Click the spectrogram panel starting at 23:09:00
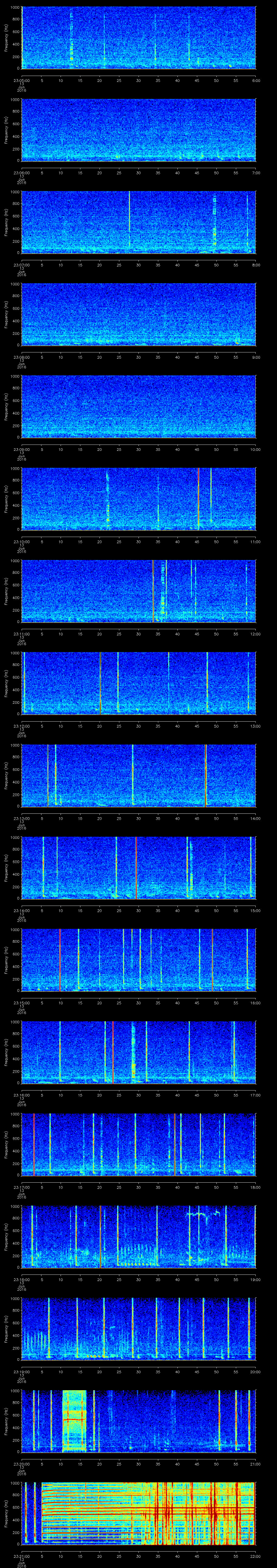Screen dimensions: 277x1568 [x=138, y=407]
